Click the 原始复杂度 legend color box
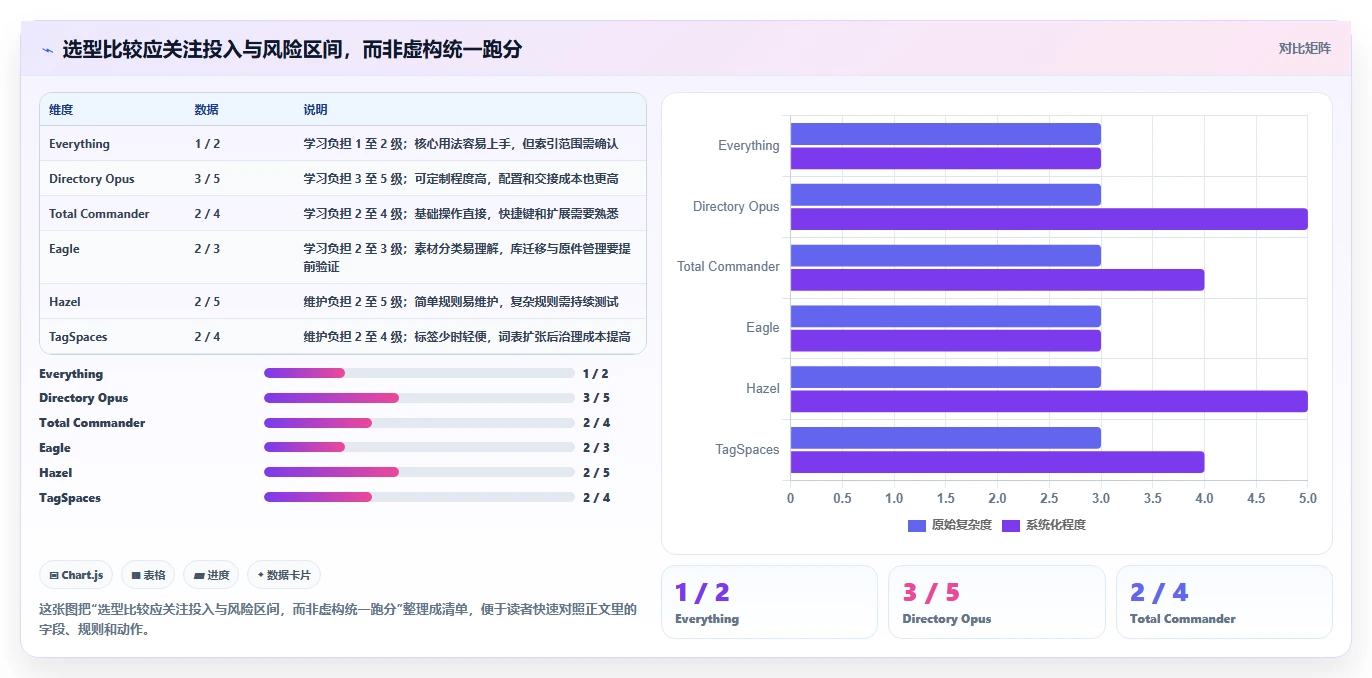This screenshot has width=1372, height=678. [917, 526]
